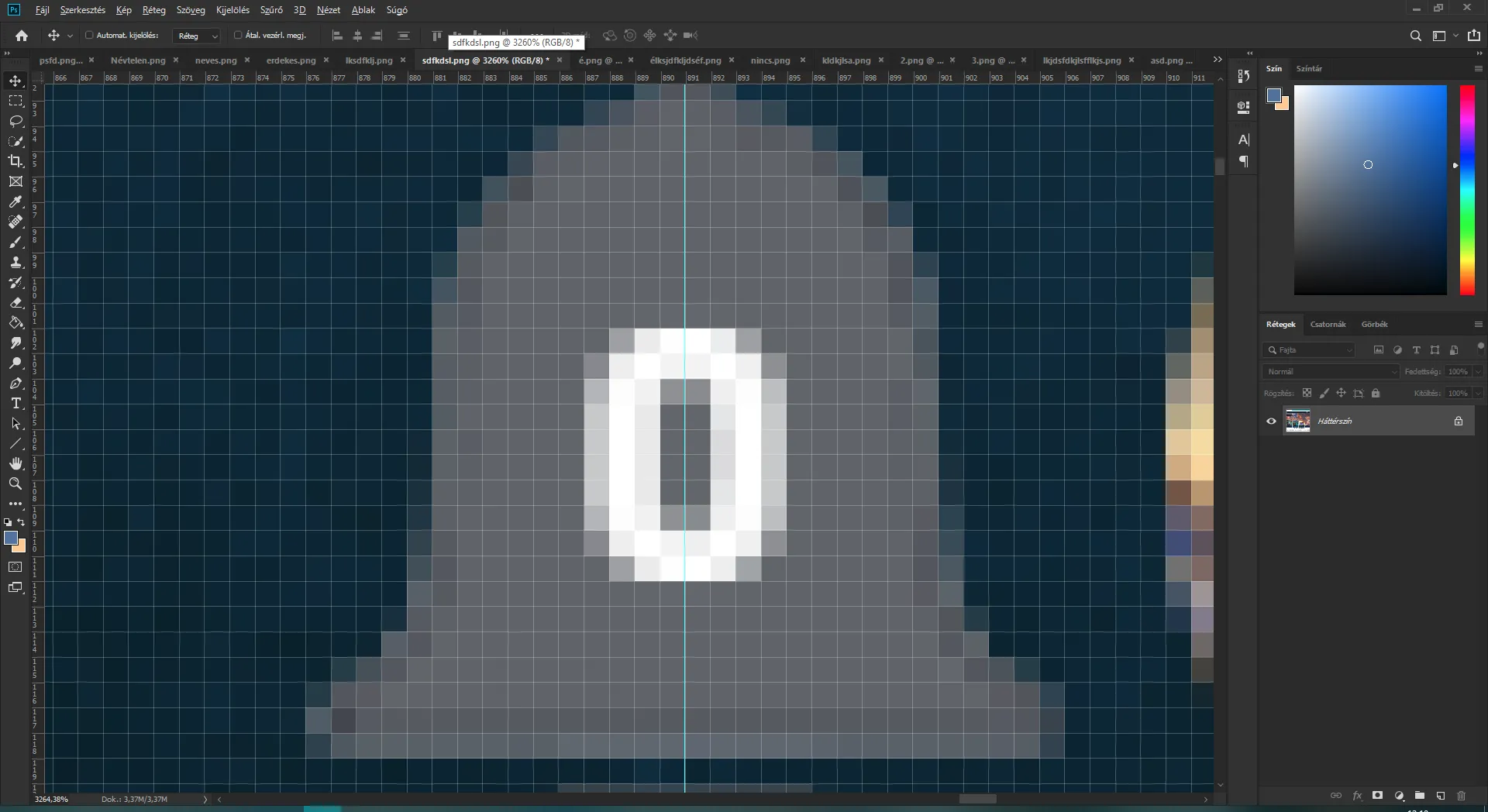Screen dimensions: 1488x812
Task: Pick the Eyedropper tool
Action: coord(15,201)
